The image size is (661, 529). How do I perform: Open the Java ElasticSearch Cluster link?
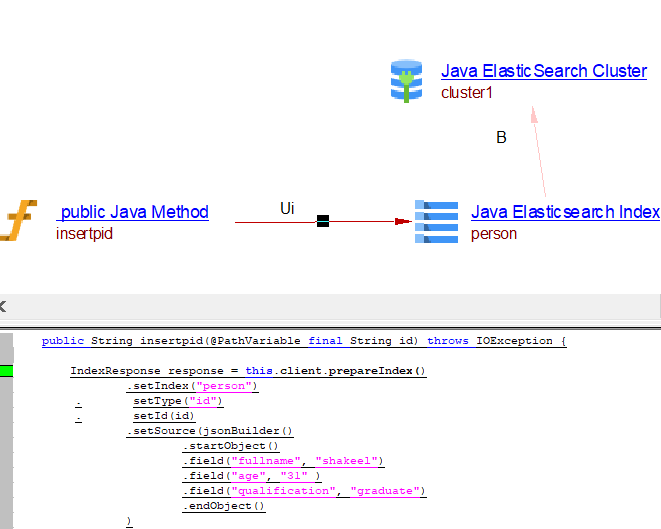pyautogui.click(x=543, y=72)
